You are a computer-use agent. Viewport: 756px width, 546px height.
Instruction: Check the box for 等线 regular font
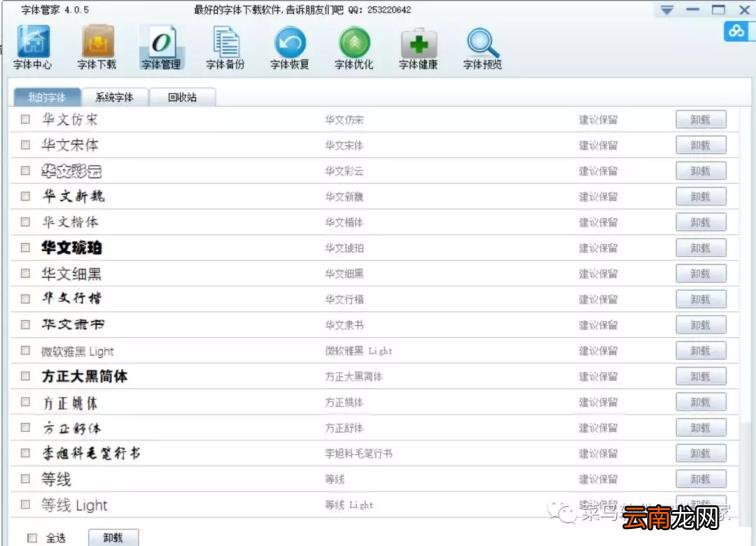click(x=26, y=478)
